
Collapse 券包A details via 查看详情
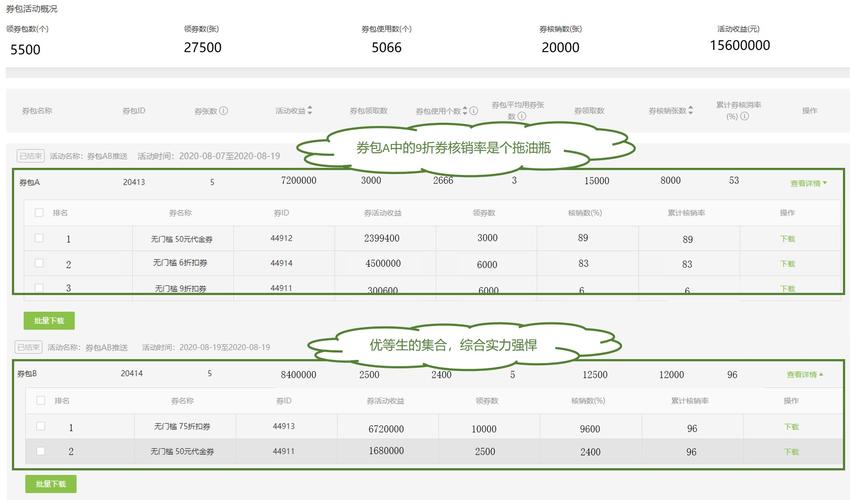pos(808,183)
